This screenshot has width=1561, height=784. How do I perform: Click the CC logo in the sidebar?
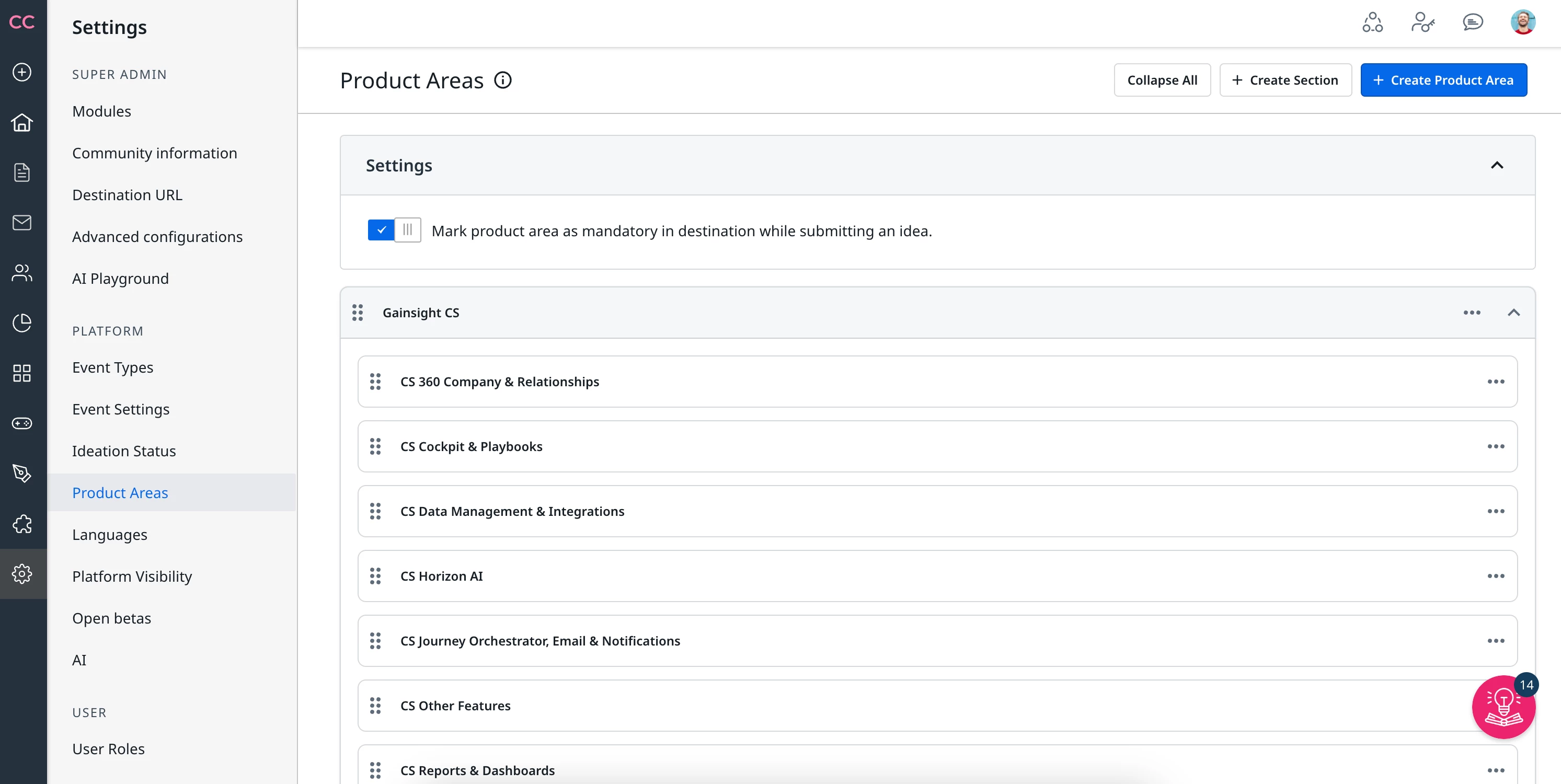(x=22, y=22)
